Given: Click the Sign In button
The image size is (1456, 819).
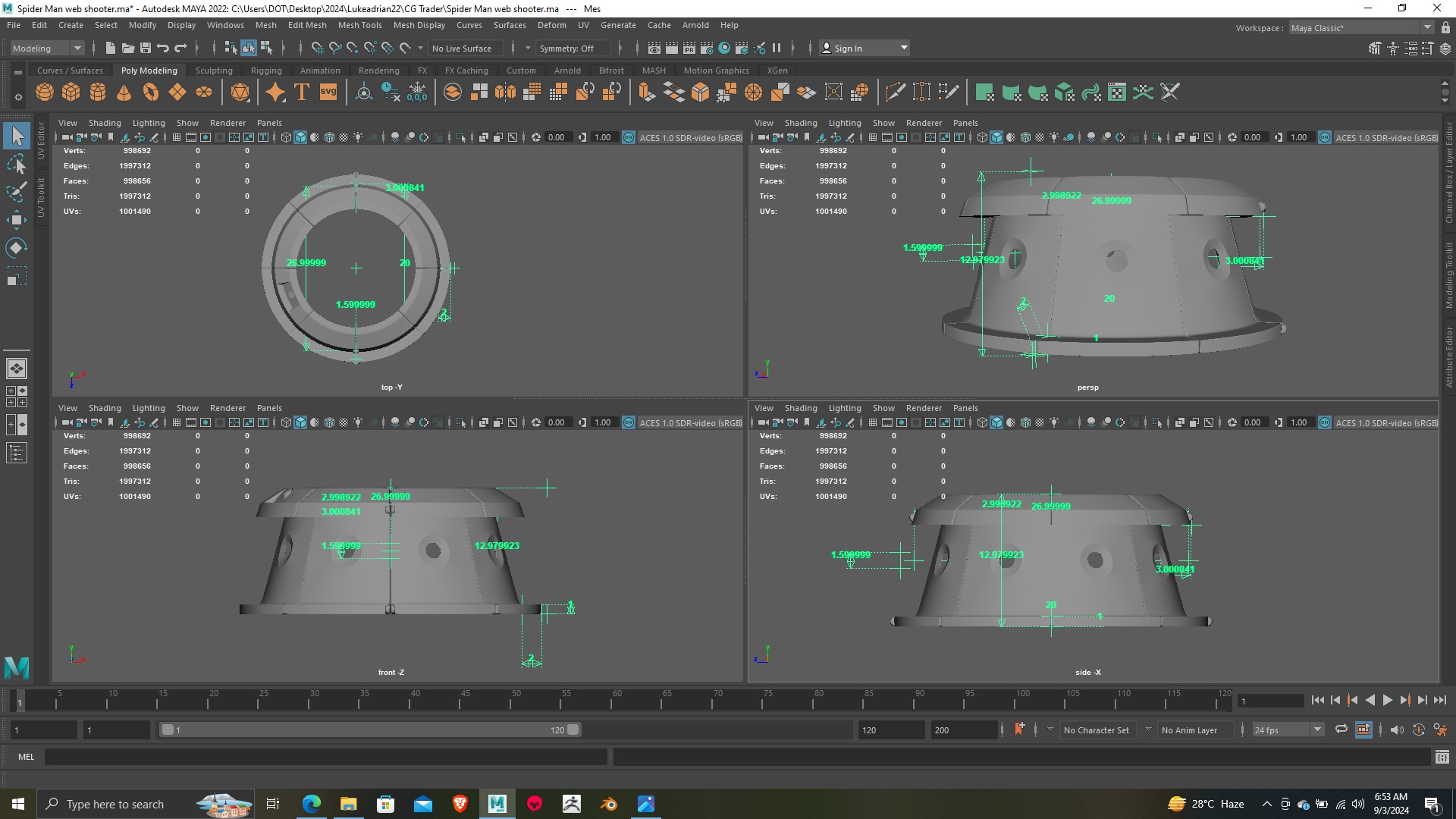Looking at the screenshot, I should click(848, 49).
